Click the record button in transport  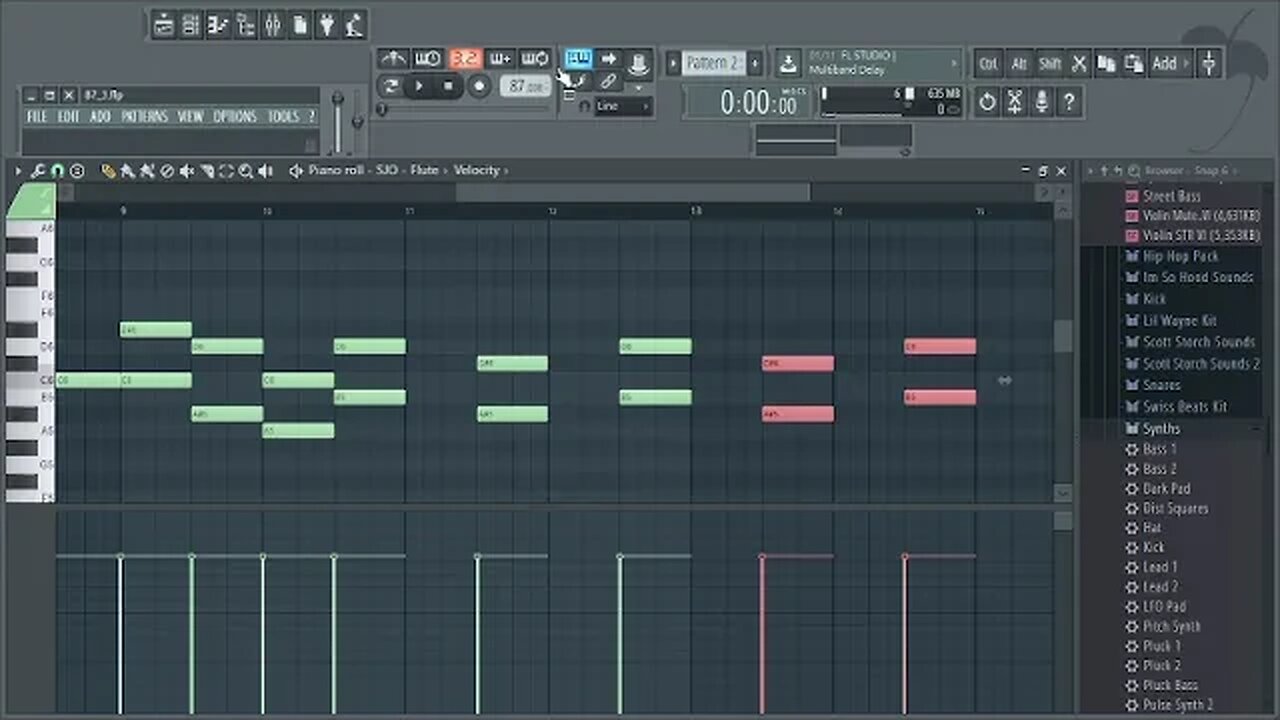479,86
